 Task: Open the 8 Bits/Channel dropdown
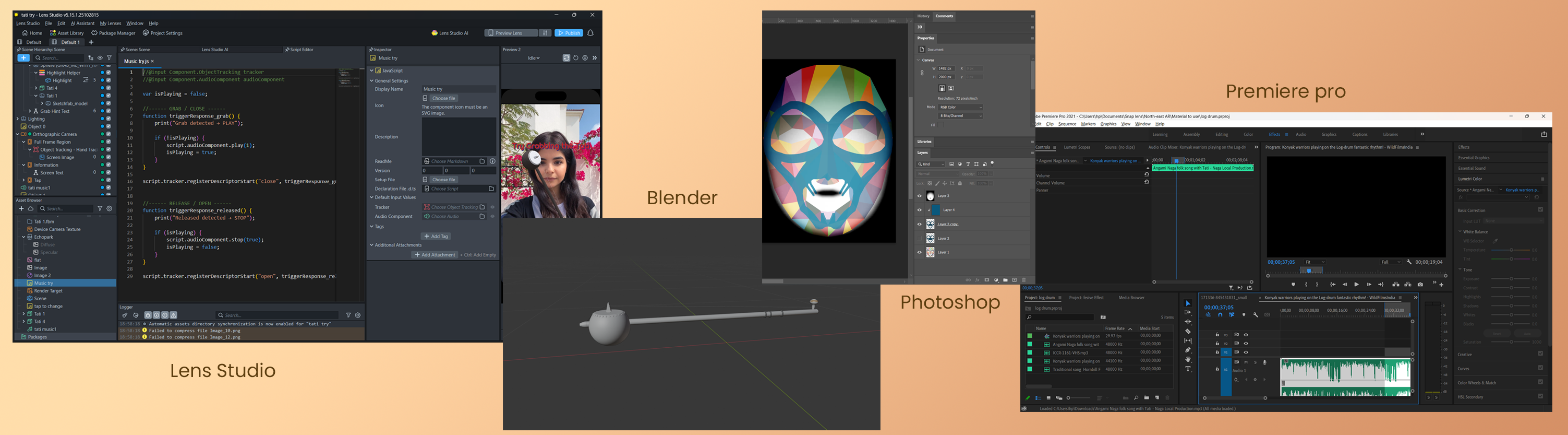point(960,116)
